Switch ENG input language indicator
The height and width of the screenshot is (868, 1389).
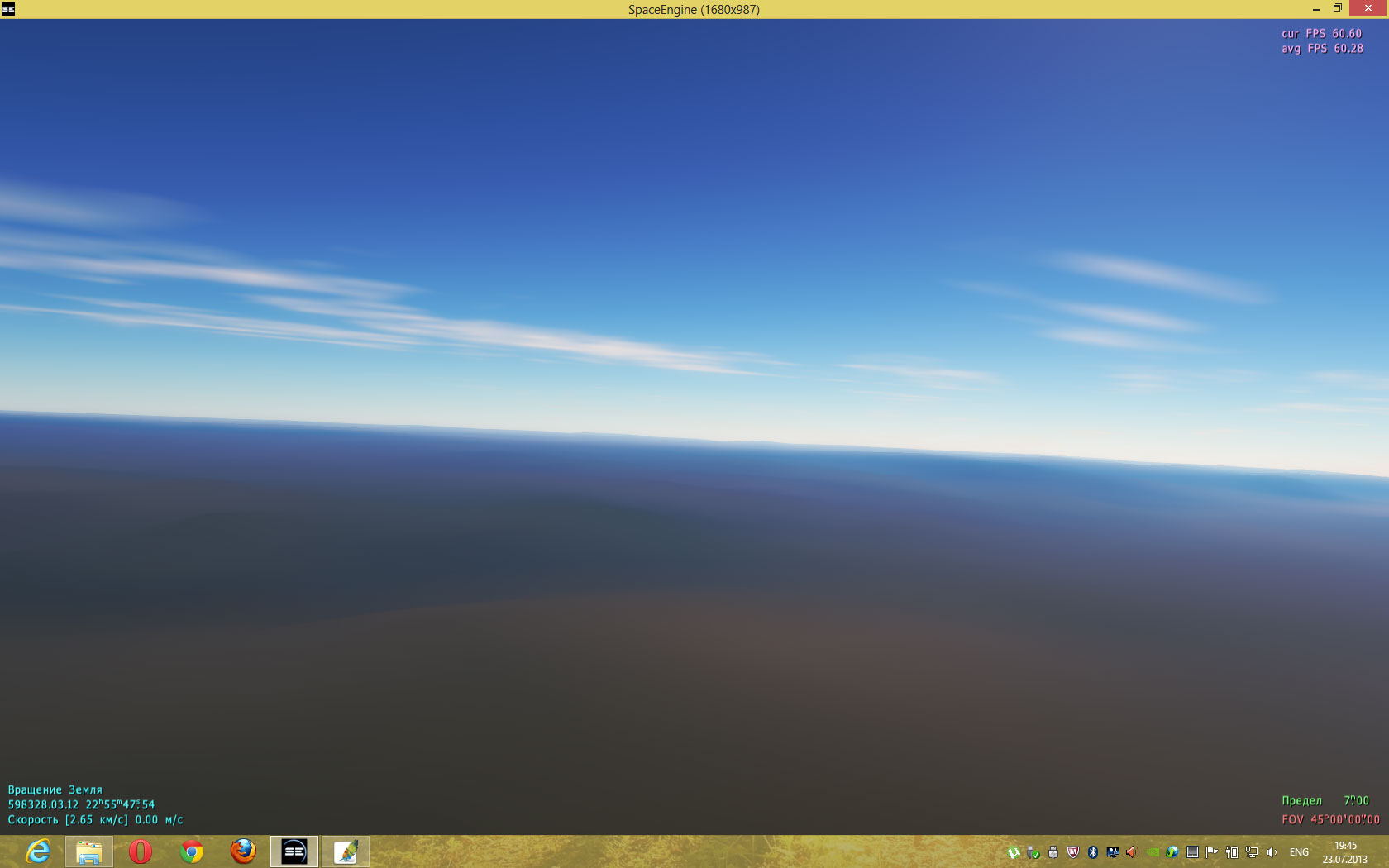(x=1299, y=852)
